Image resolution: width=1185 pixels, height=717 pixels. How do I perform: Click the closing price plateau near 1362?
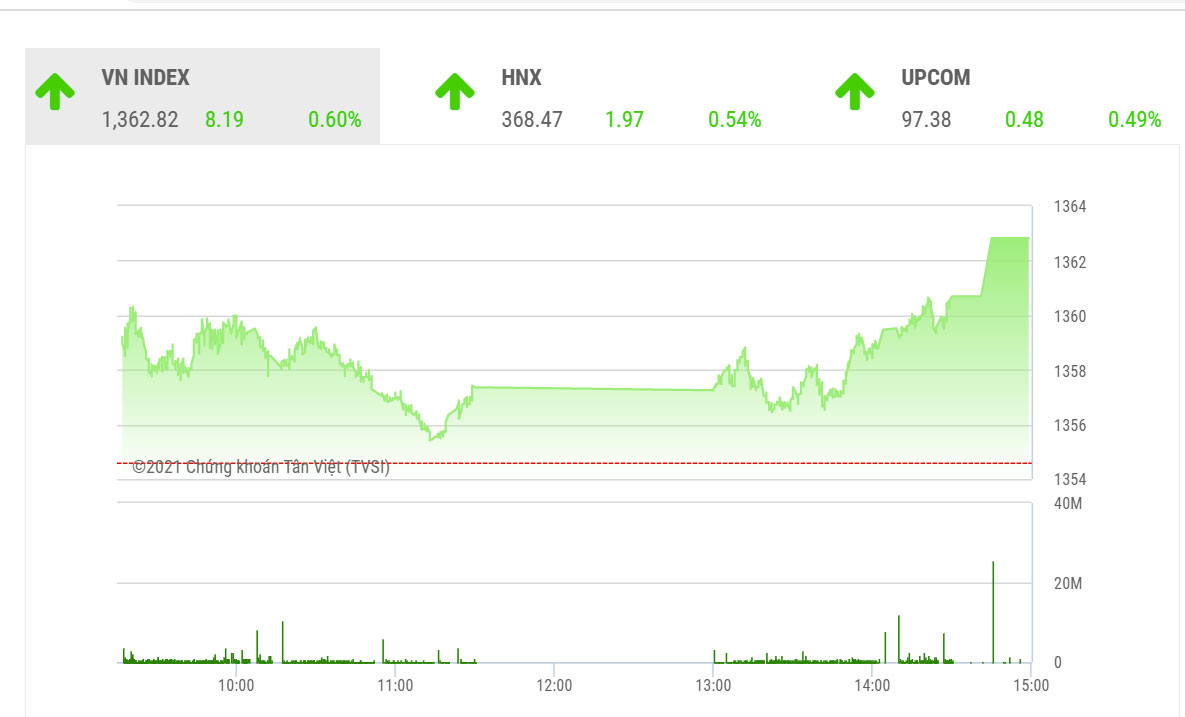(x=1009, y=238)
